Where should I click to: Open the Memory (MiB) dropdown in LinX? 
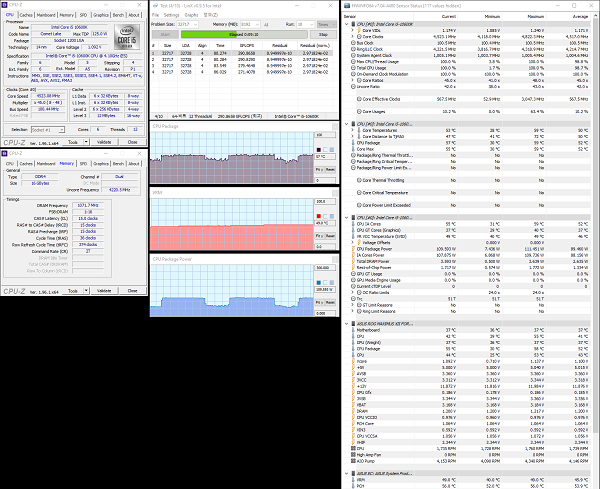tap(257, 24)
